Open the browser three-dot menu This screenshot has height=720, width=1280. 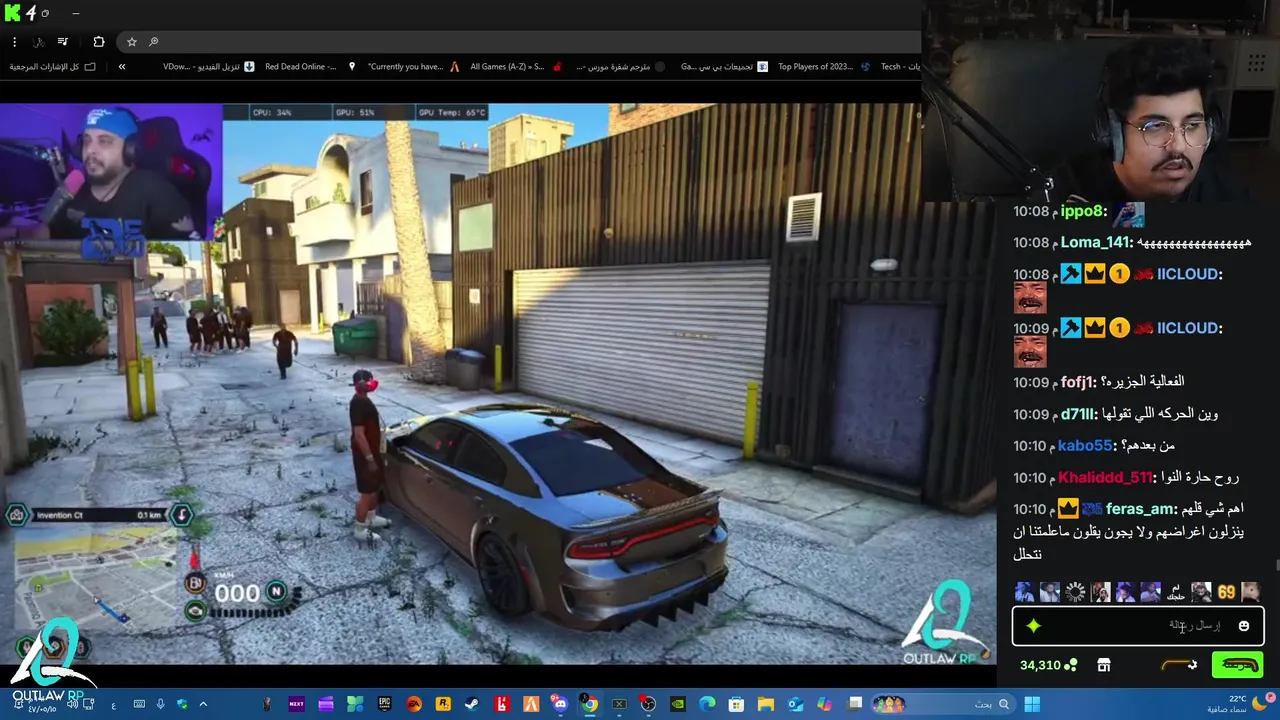click(14, 42)
